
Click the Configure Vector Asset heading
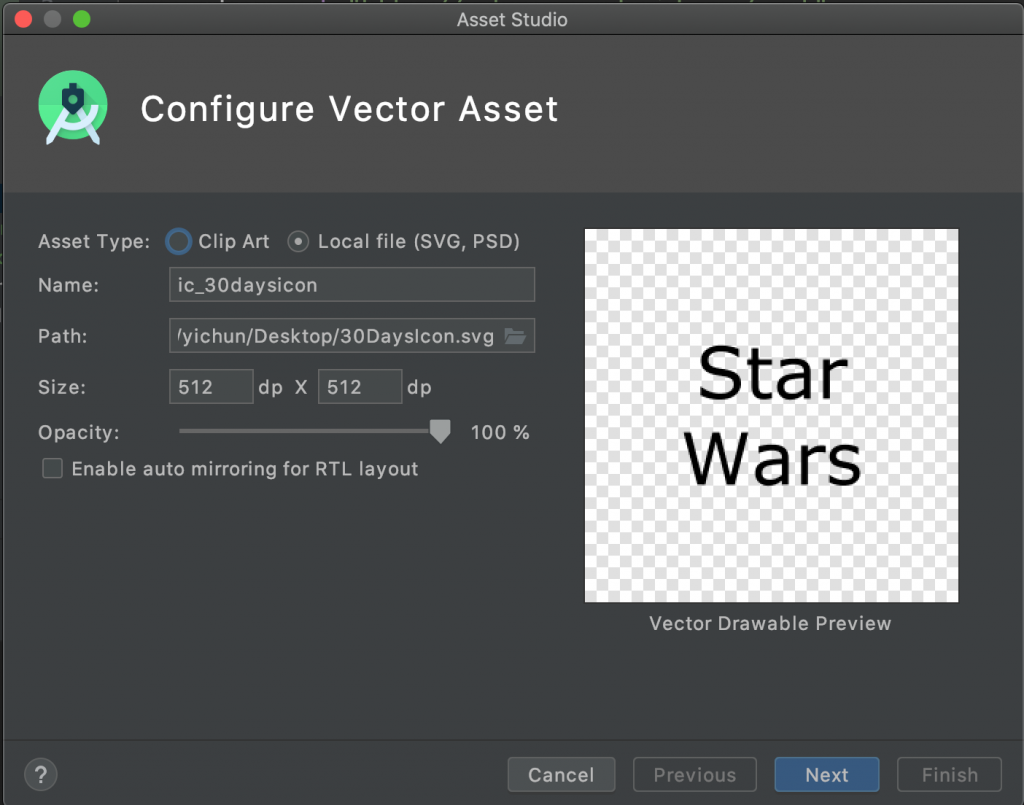349,109
